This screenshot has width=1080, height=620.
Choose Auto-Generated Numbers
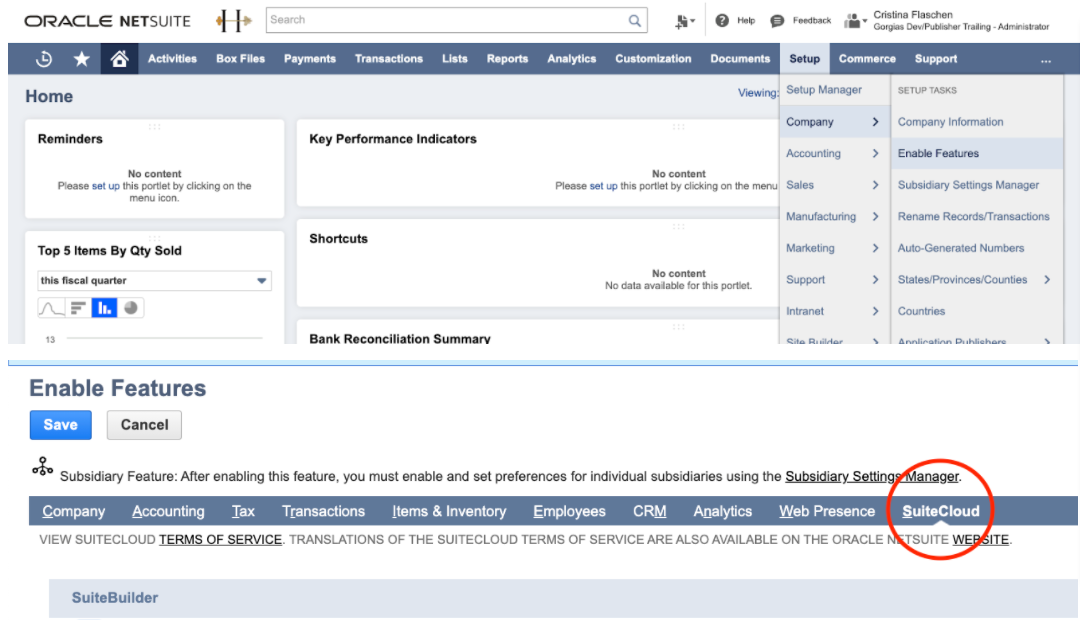[x=961, y=248]
